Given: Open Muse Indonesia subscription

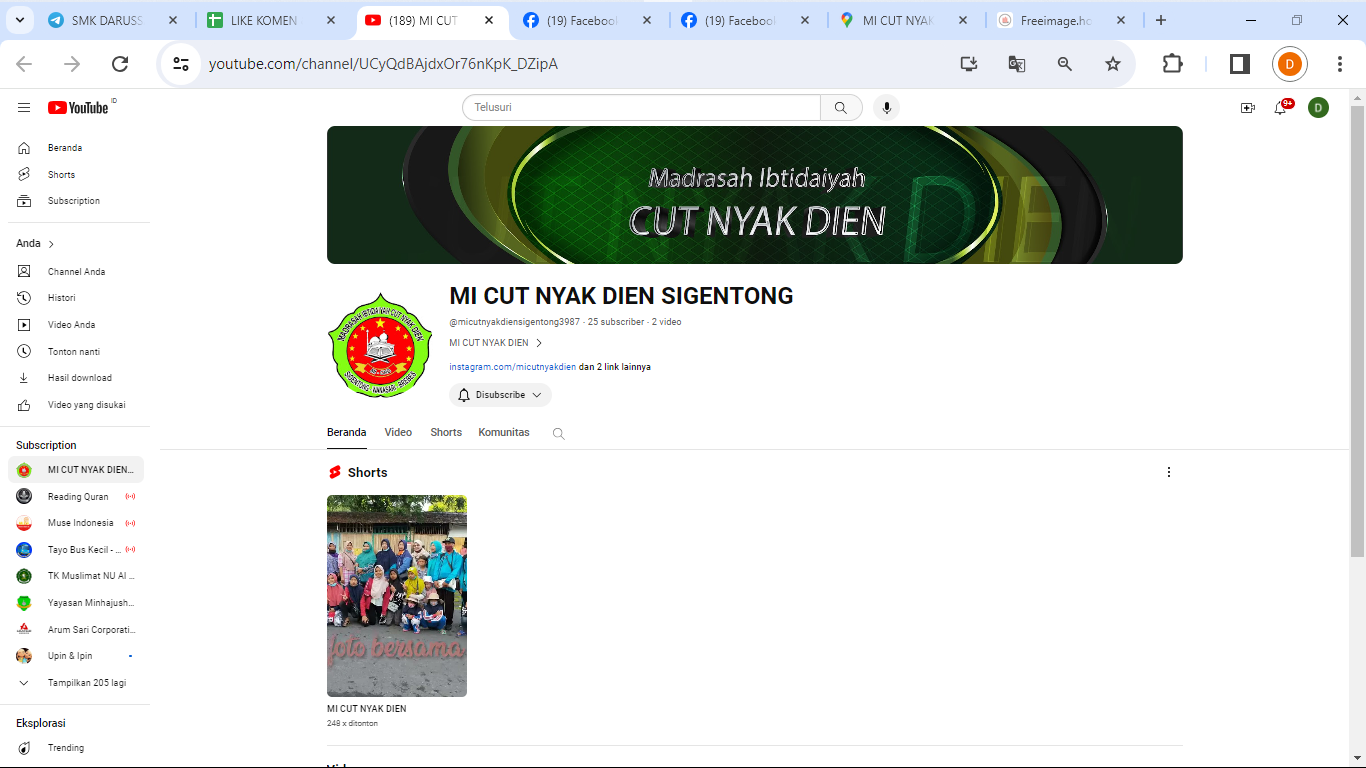Looking at the screenshot, I should point(76,523).
